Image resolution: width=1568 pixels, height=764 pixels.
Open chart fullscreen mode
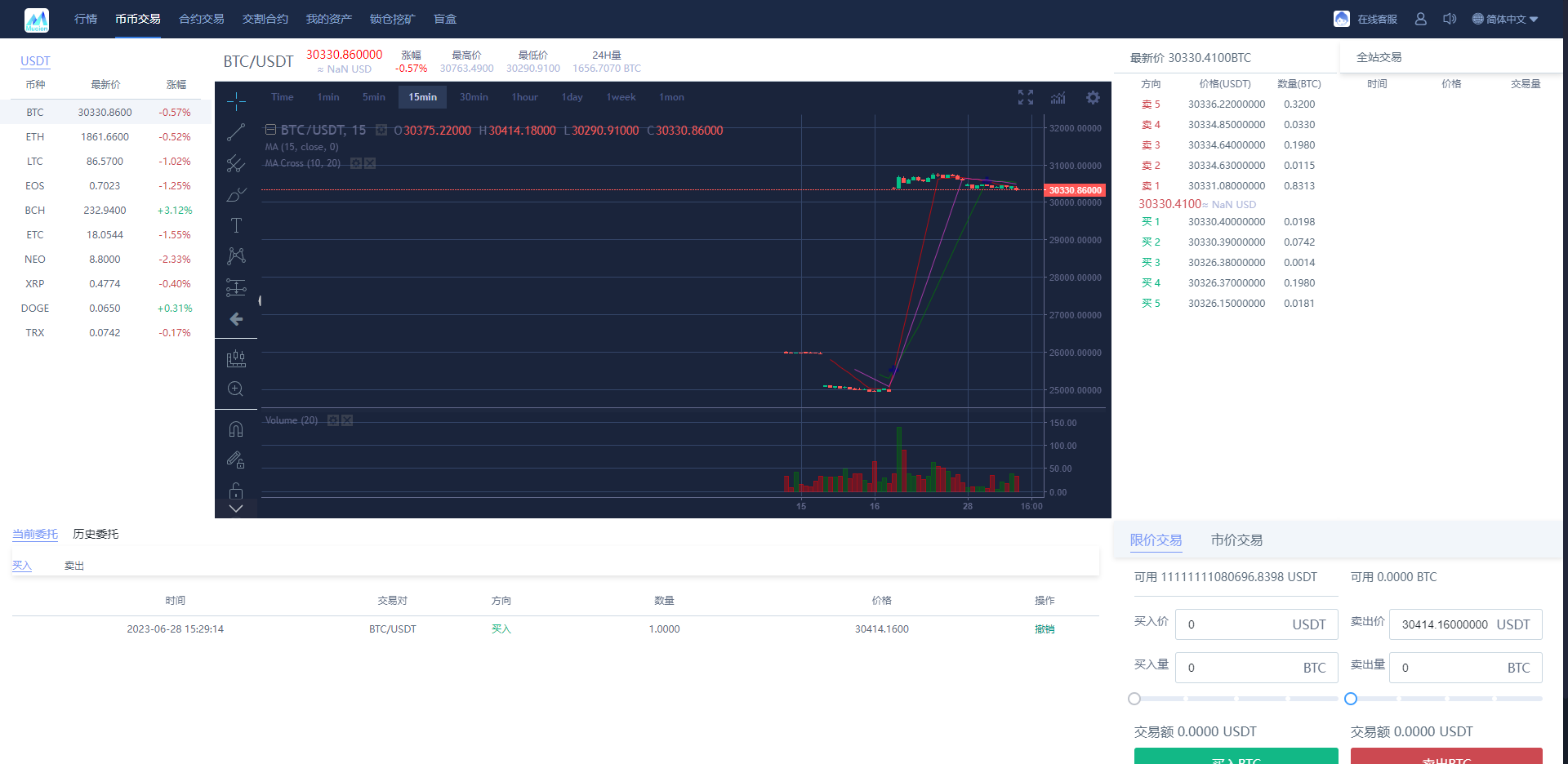click(1026, 97)
